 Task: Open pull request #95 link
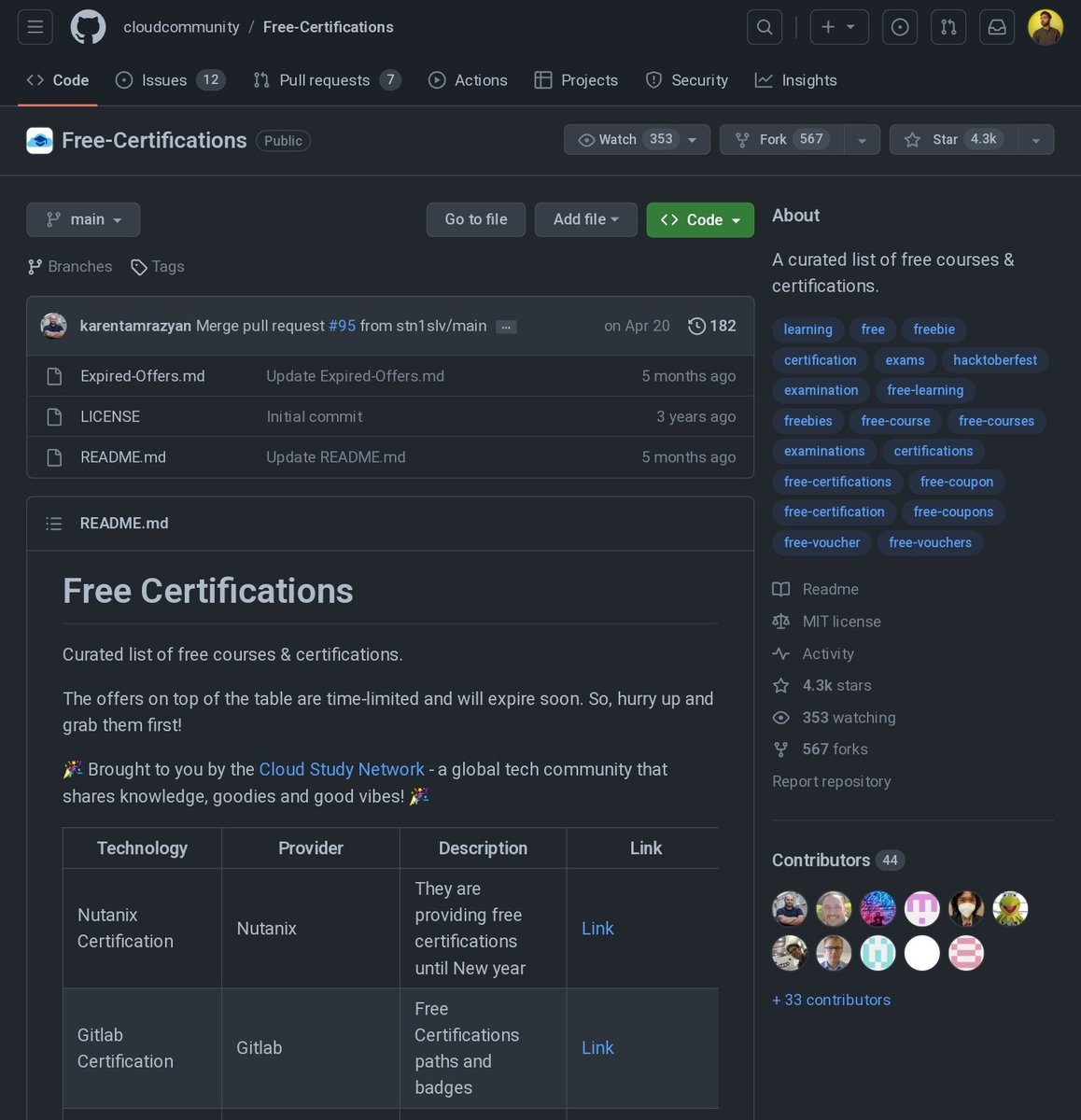[342, 326]
